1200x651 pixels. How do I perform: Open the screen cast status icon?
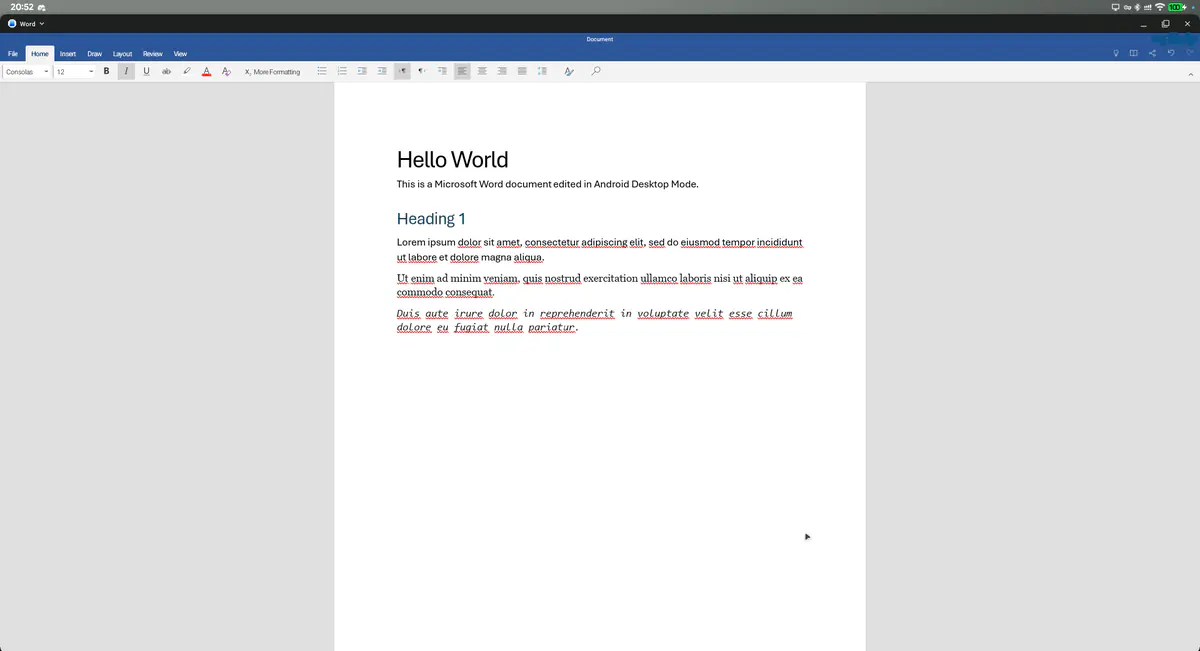(x=1115, y=7)
